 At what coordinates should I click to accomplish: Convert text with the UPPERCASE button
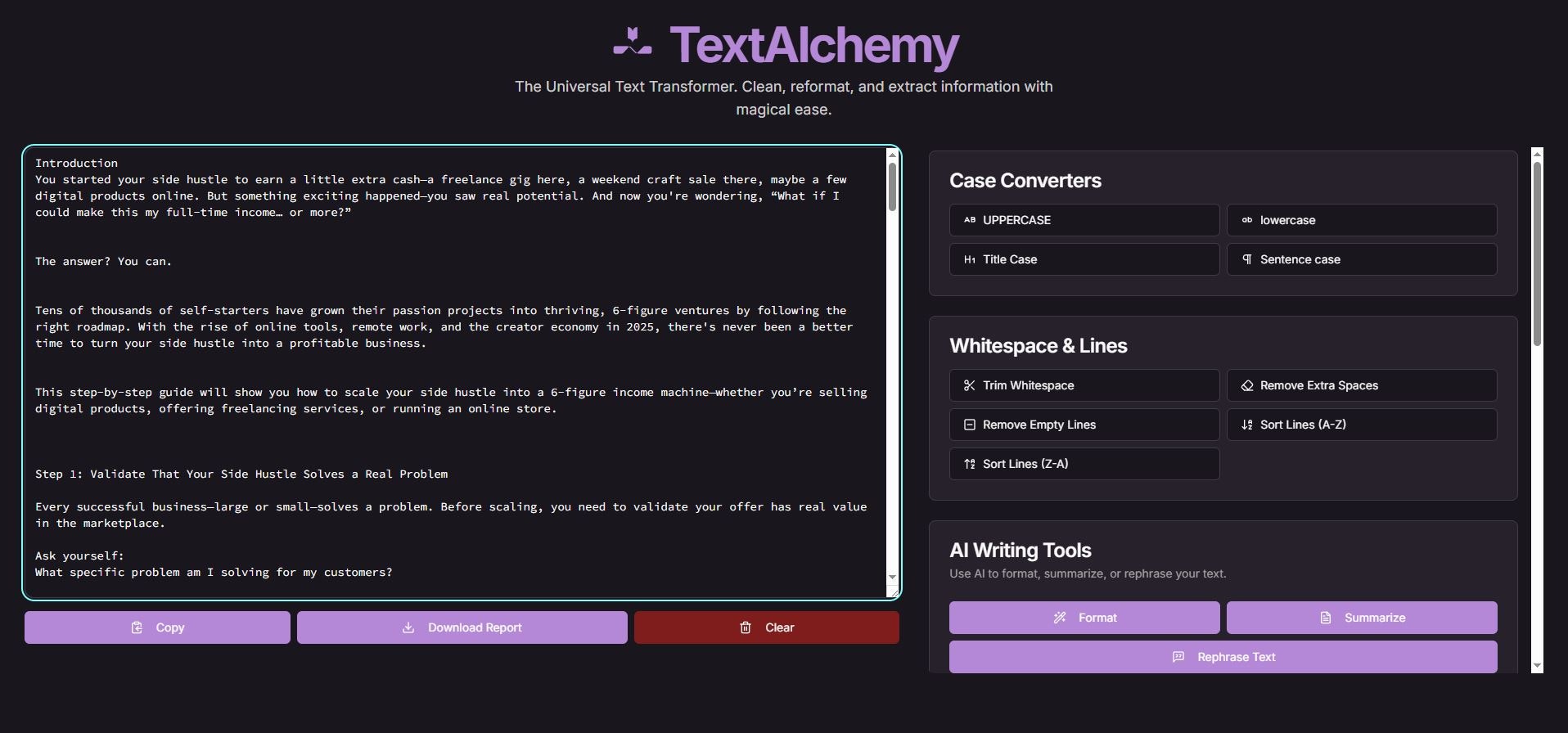(1084, 220)
